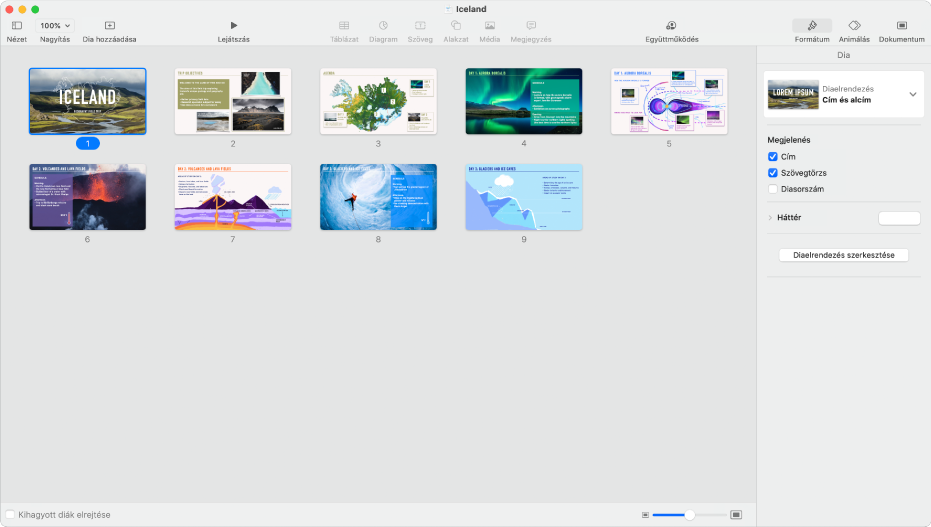Click the Iceland document title
The image size is (931, 527).
point(471,9)
